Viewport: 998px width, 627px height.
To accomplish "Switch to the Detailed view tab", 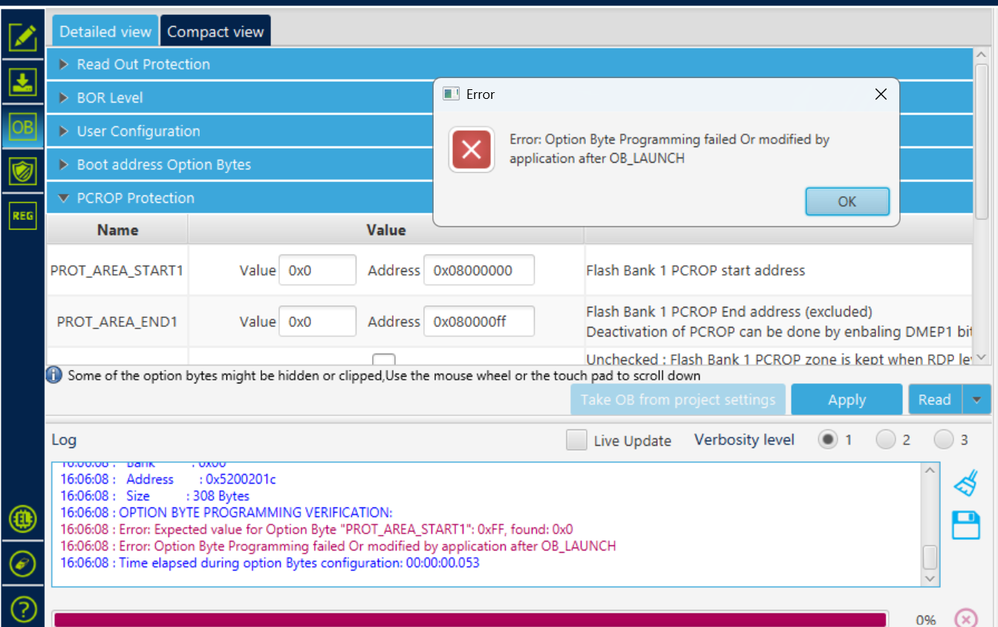I will pyautogui.click(x=105, y=31).
